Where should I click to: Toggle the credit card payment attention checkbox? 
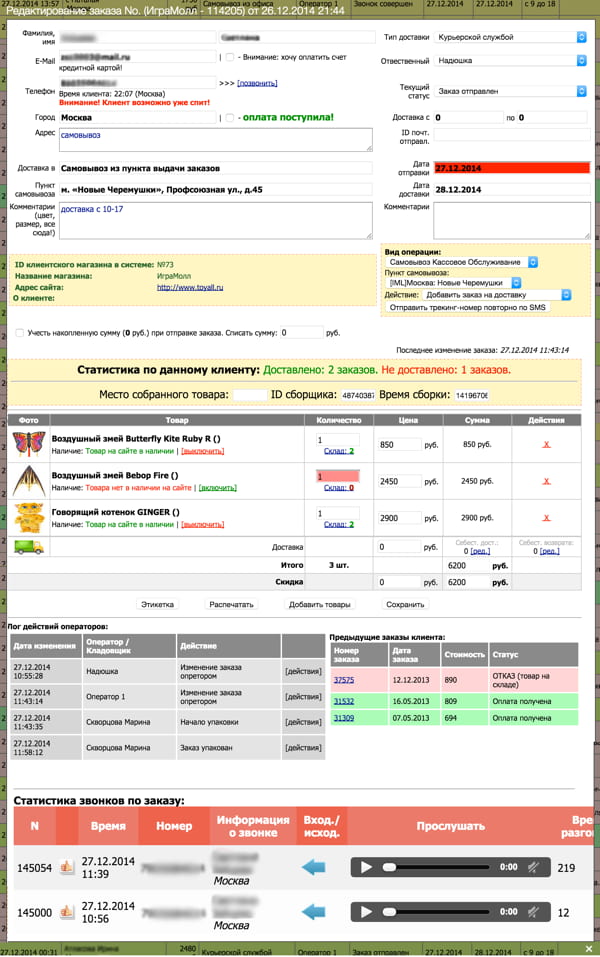[x=230, y=57]
